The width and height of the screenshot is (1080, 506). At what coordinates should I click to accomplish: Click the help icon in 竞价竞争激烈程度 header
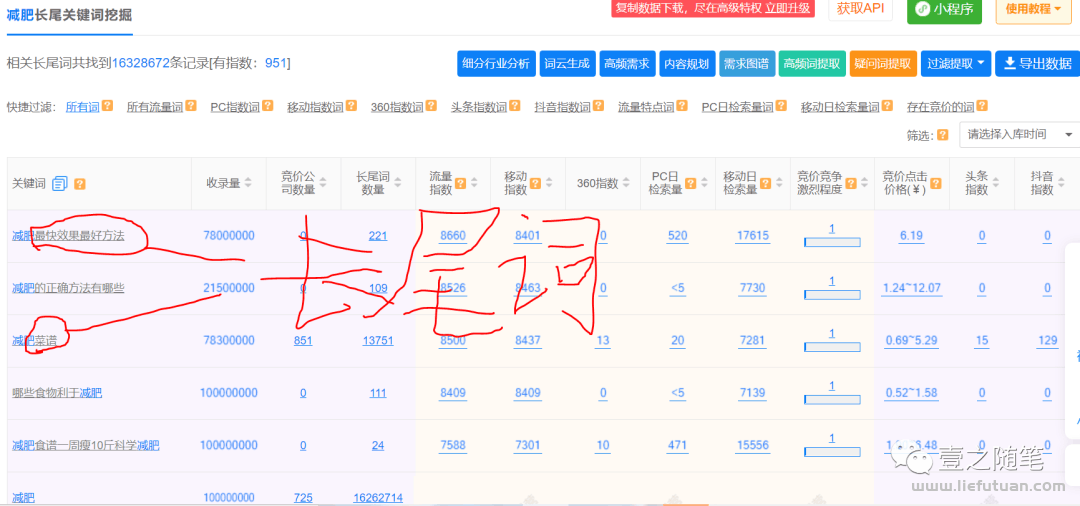(851, 183)
